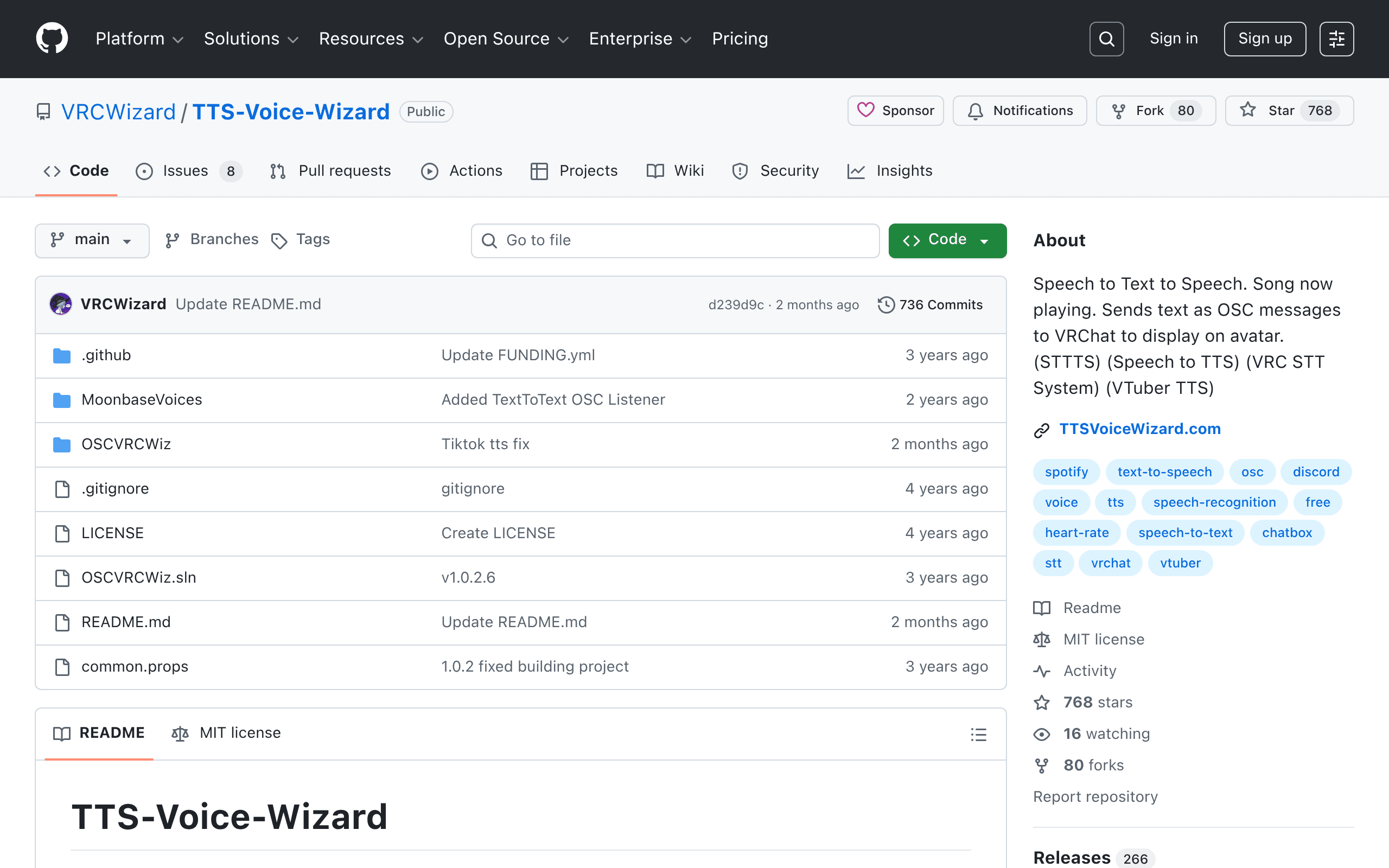
Task: Click the eye icon beside 16 watching
Action: pos(1042,734)
